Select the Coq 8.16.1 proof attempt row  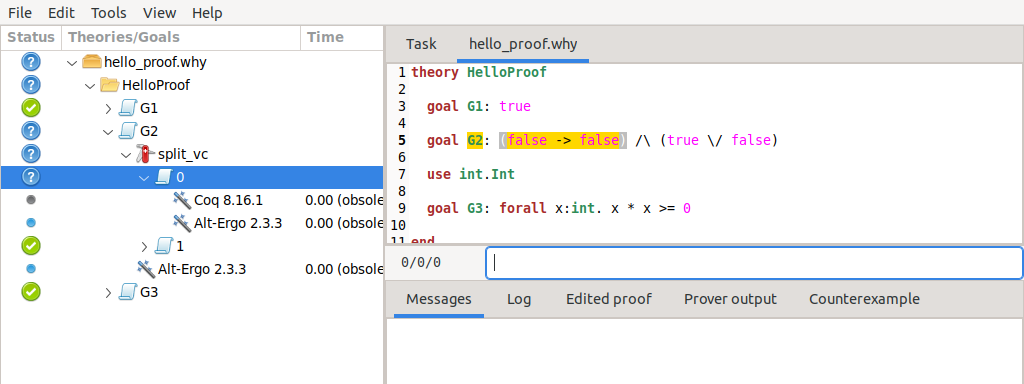[x=192, y=200]
